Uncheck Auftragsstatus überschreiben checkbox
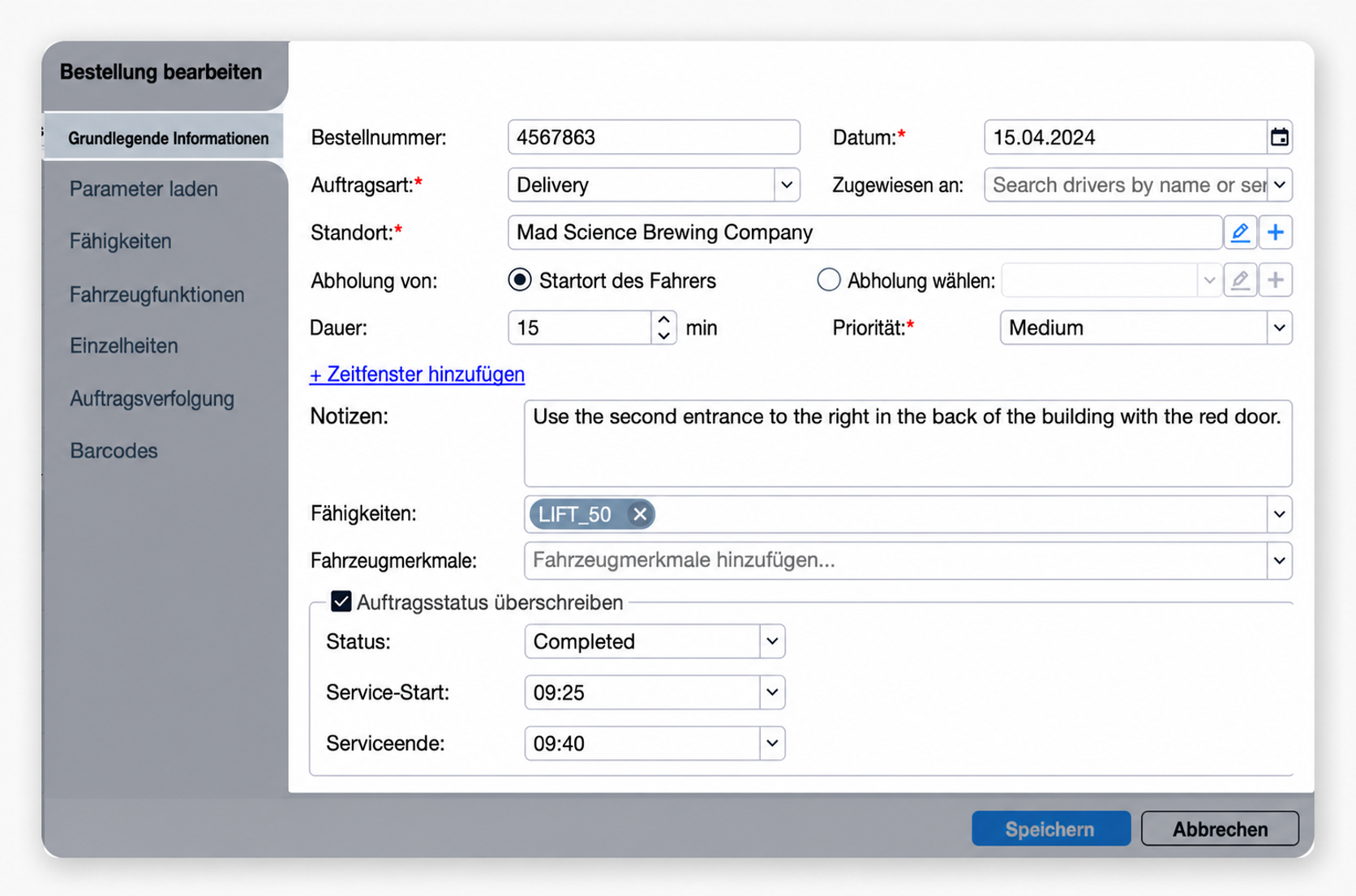Image resolution: width=1356 pixels, height=896 pixels. 341,602
